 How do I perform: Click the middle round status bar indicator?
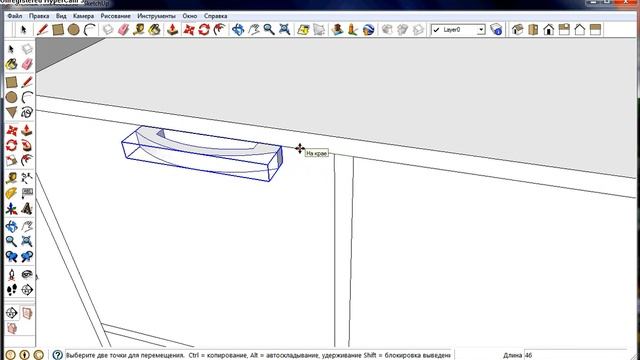[24, 355]
